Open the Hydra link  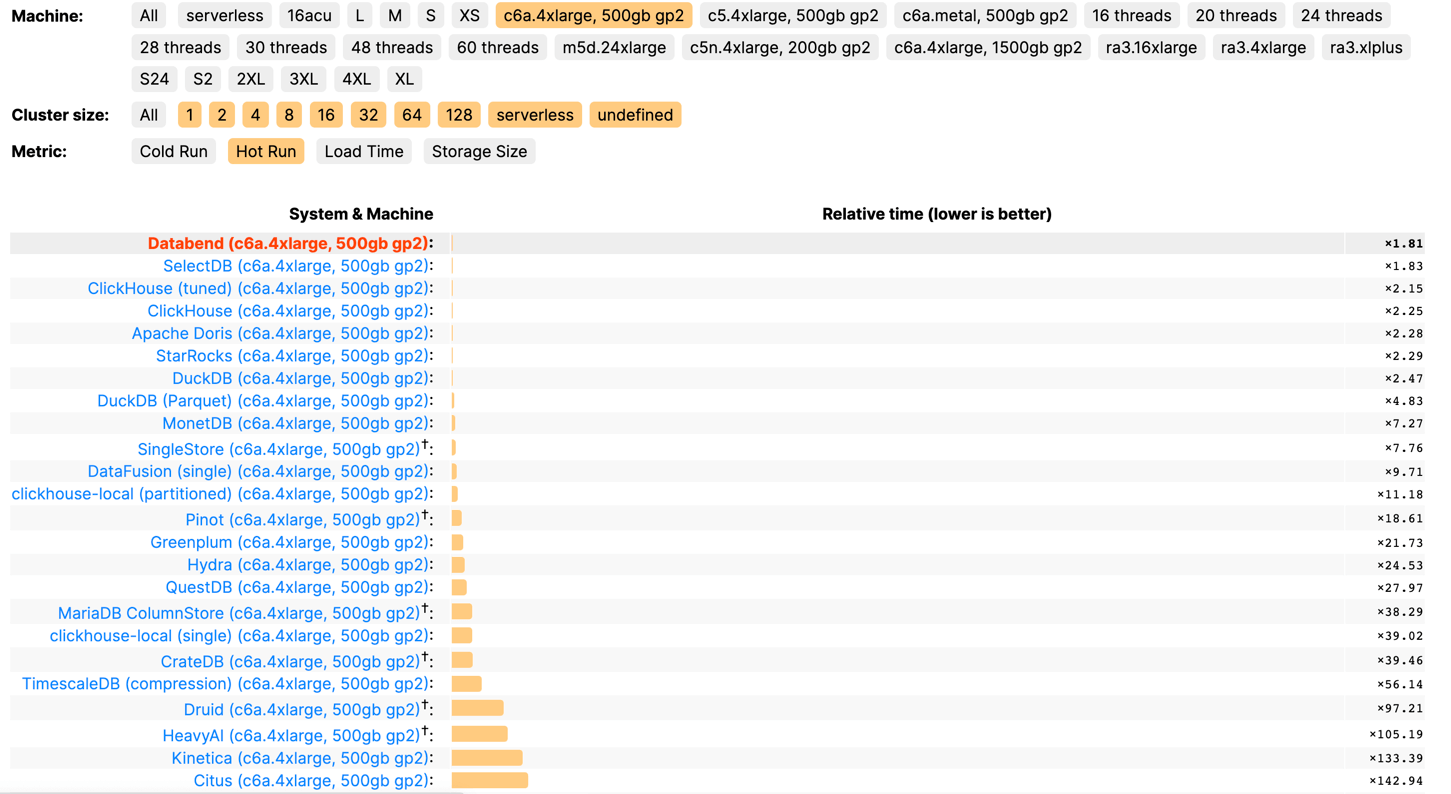coord(307,565)
